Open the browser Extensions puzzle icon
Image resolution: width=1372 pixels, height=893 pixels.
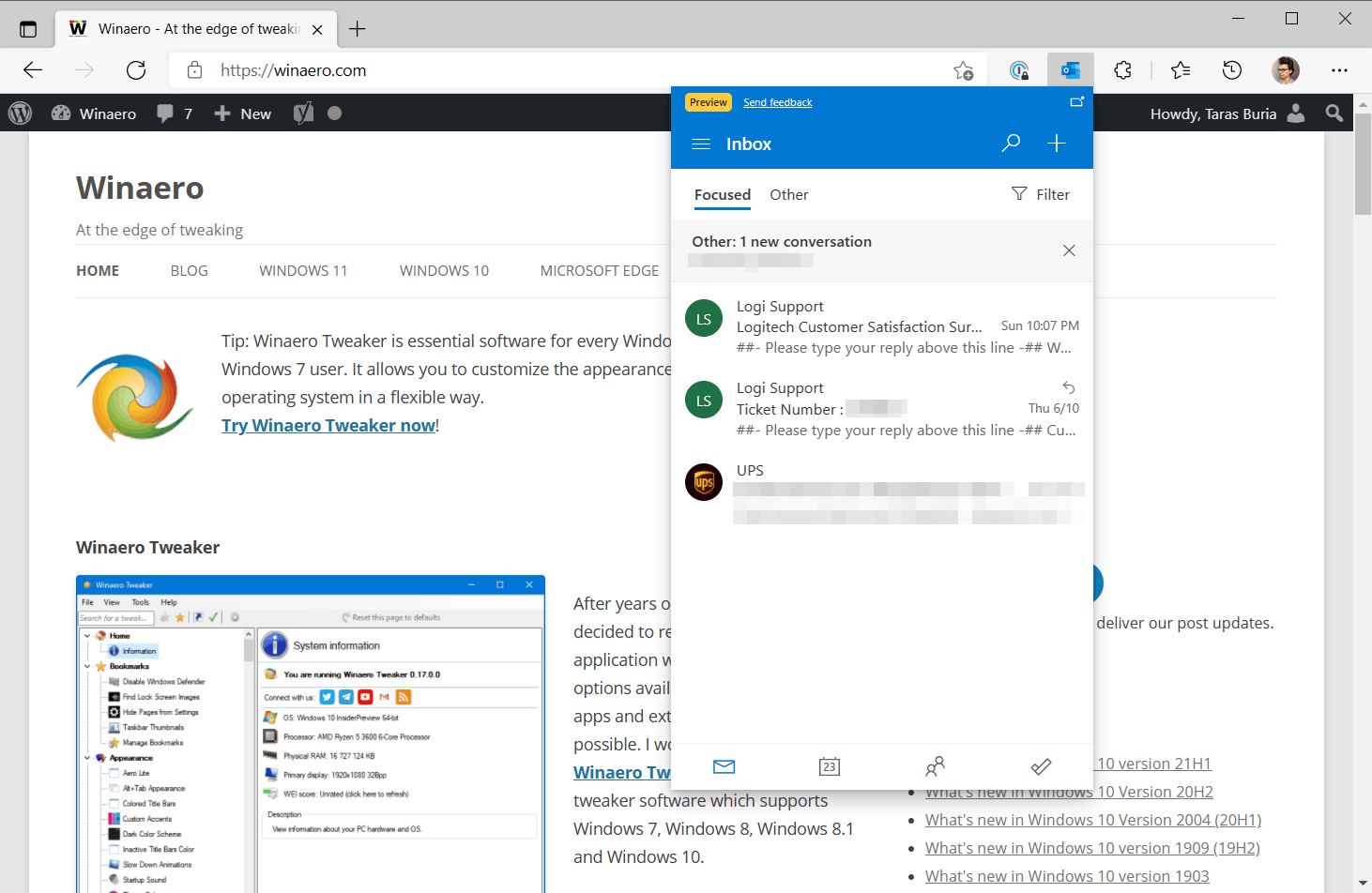point(1122,70)
